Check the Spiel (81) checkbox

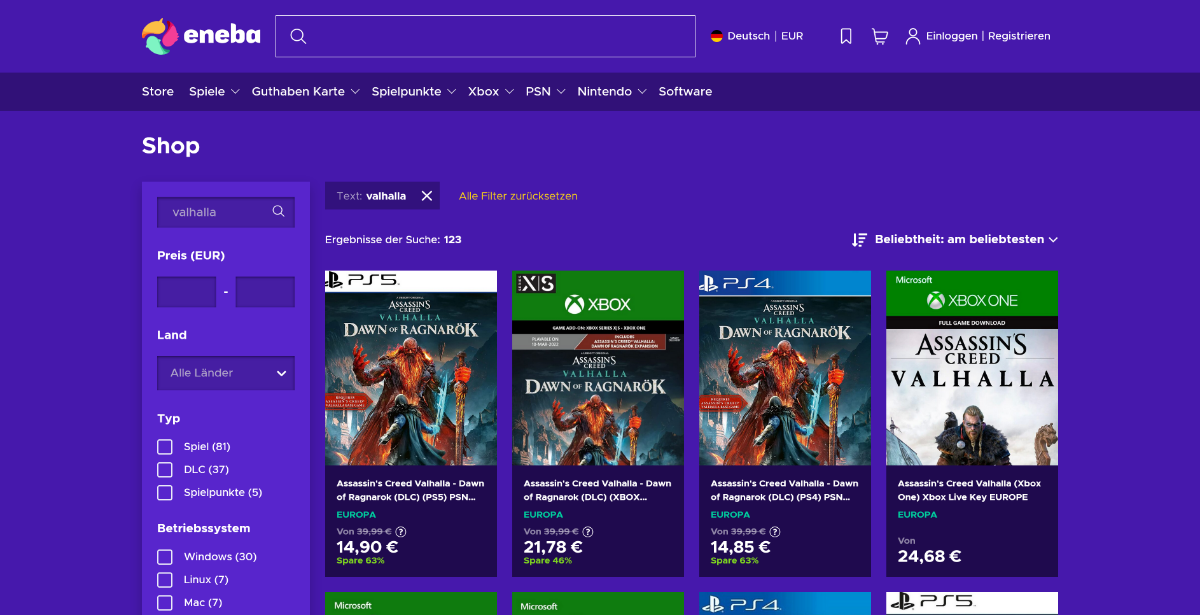click(x=165, y=446)
